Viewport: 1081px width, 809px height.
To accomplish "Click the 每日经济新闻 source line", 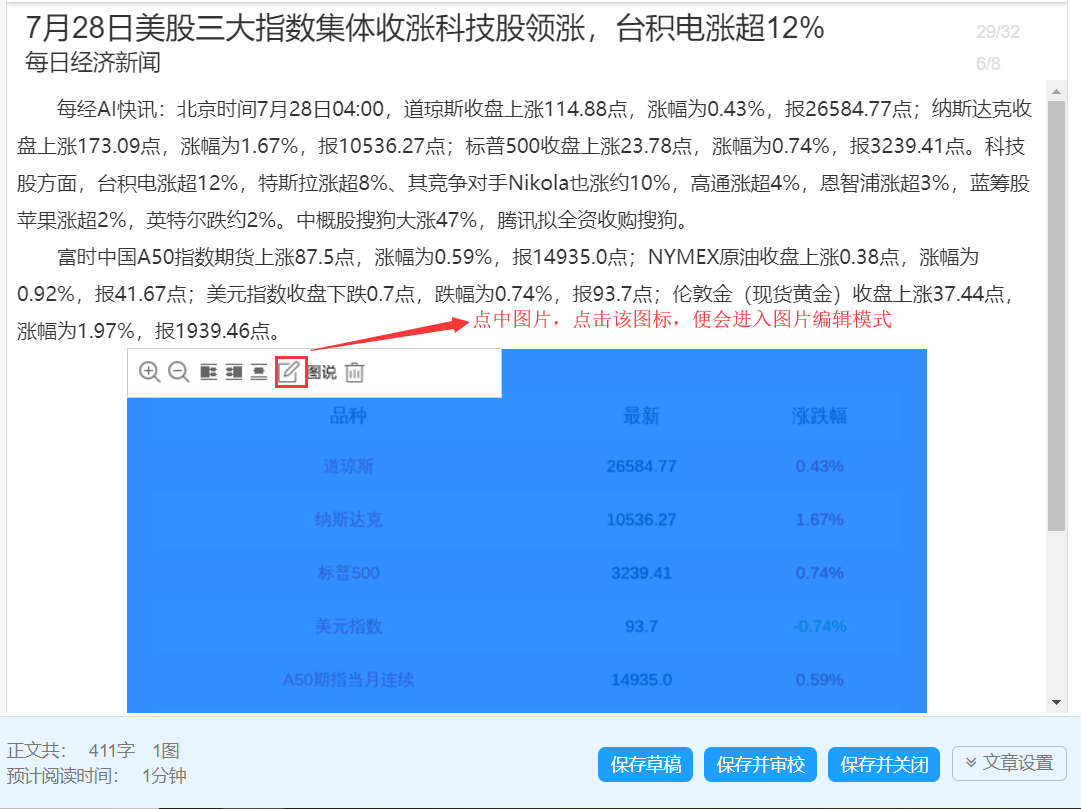I will coord(93,63).
